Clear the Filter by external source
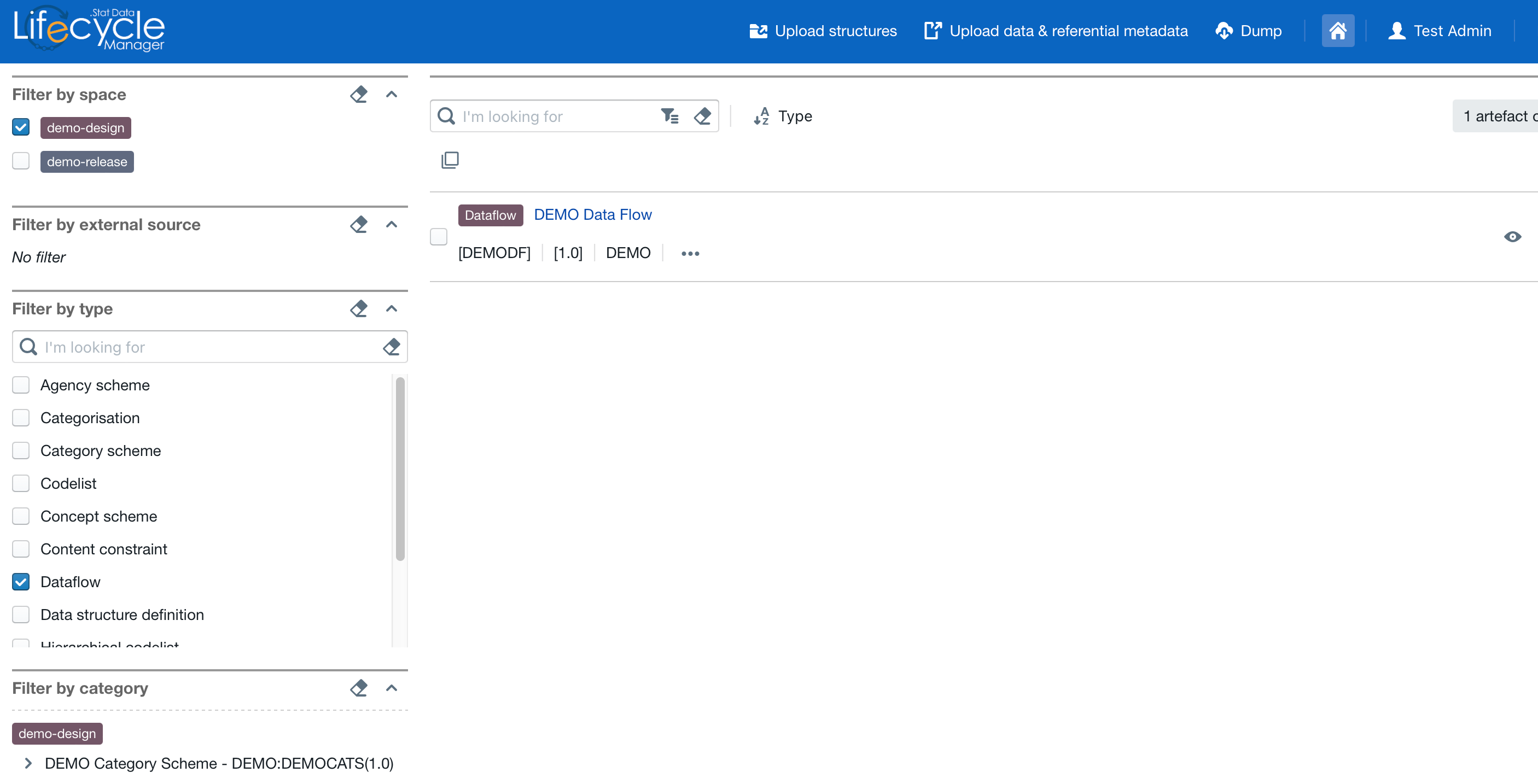The image size is (1538, 784). coord(358,224)
